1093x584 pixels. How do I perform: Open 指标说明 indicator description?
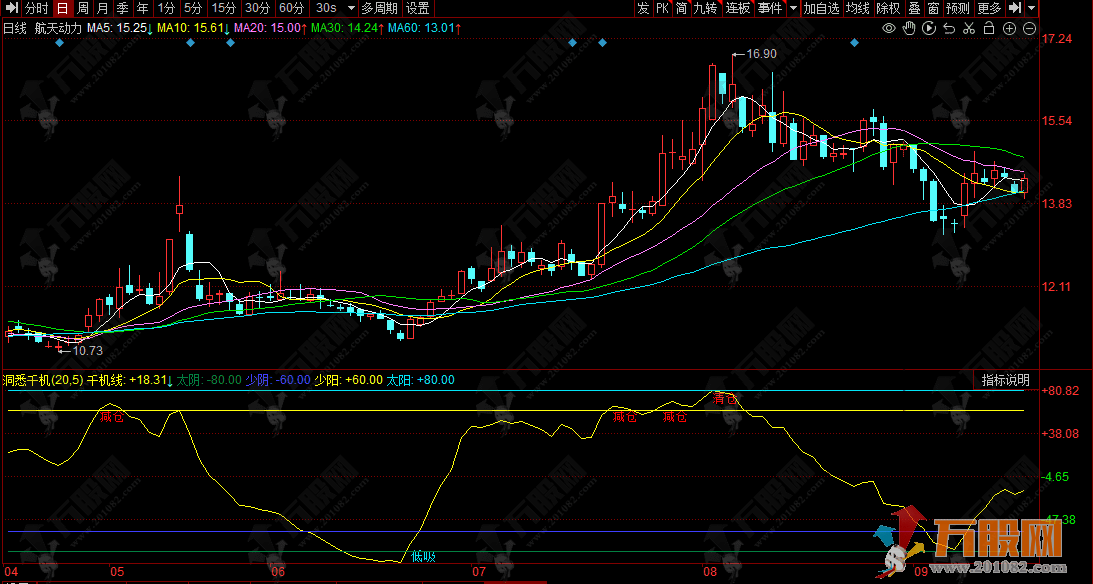pos(1005,380)
